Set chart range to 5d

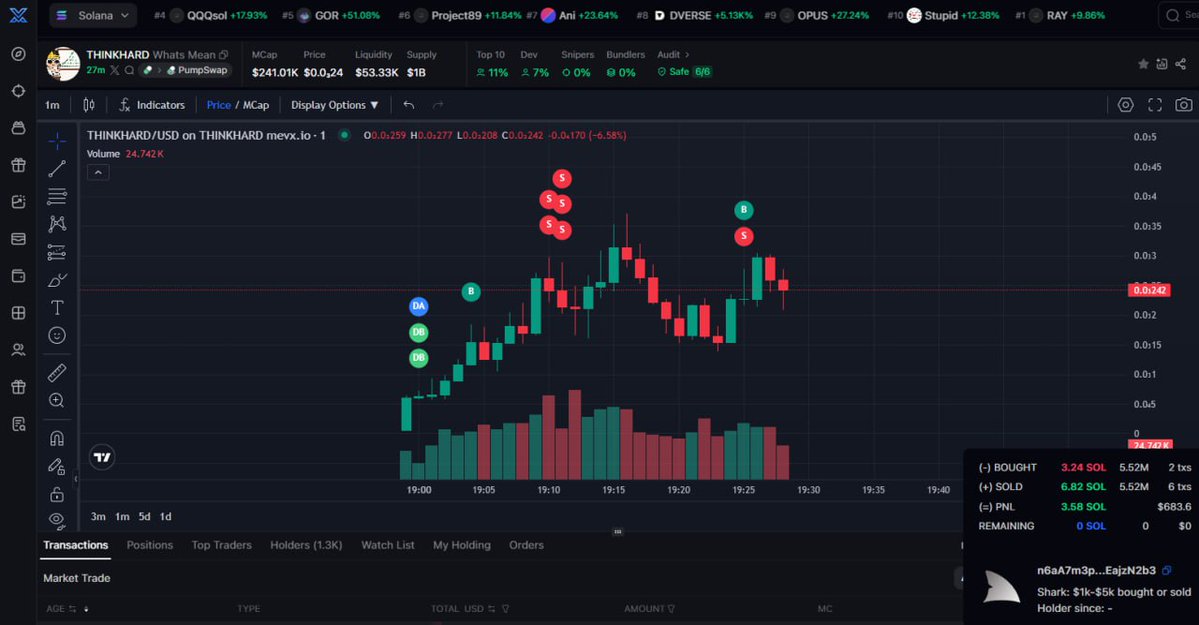tap(145, 516)
